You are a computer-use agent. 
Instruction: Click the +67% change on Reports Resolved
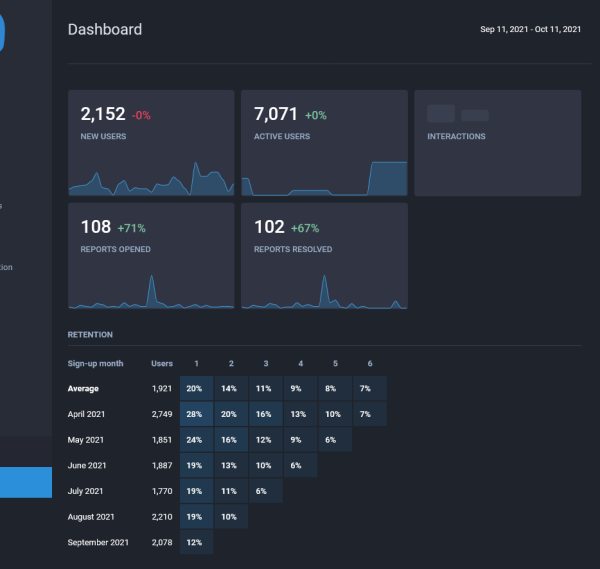click(x=305, y=228)
